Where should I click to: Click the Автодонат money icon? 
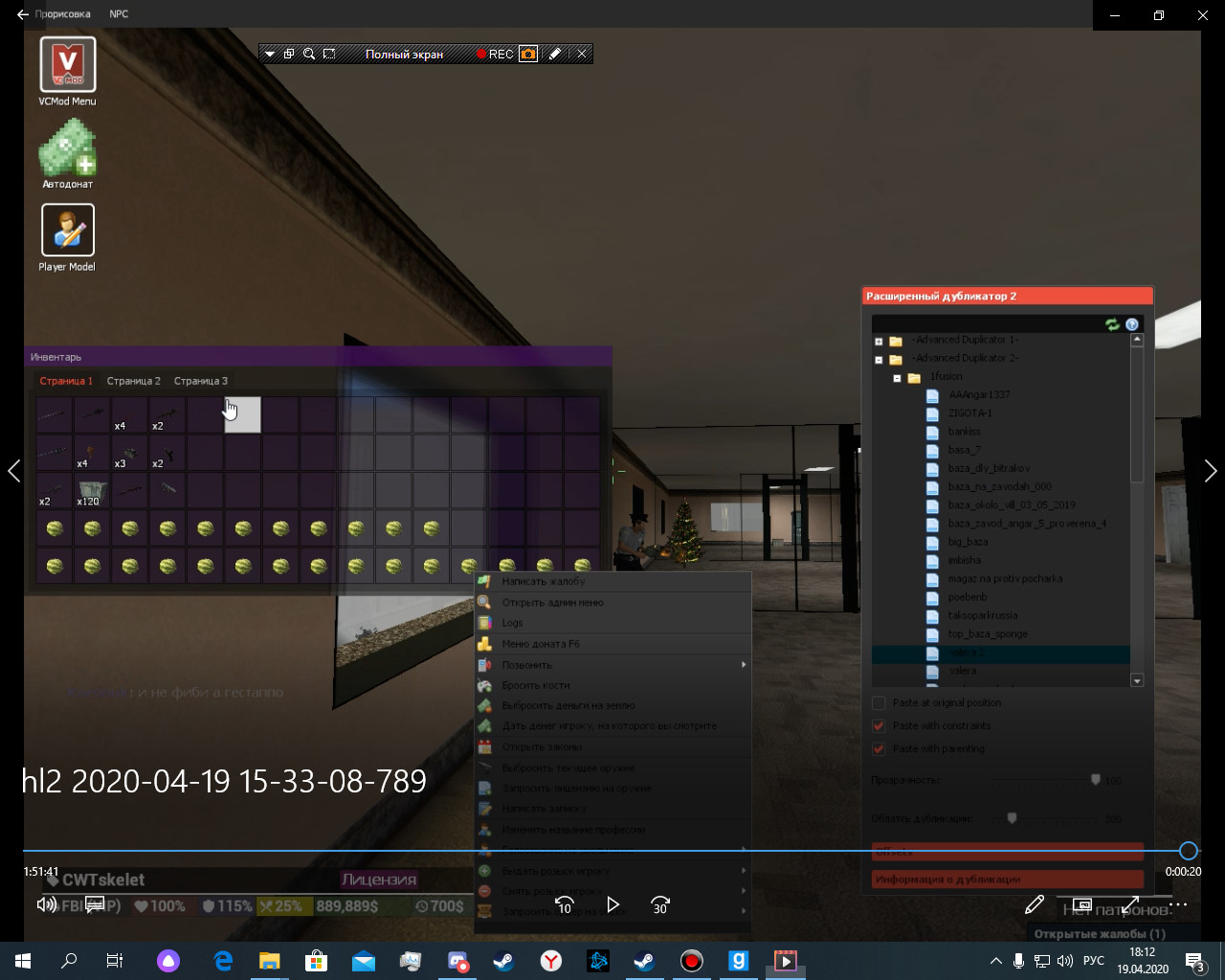[x=67, y=148]
